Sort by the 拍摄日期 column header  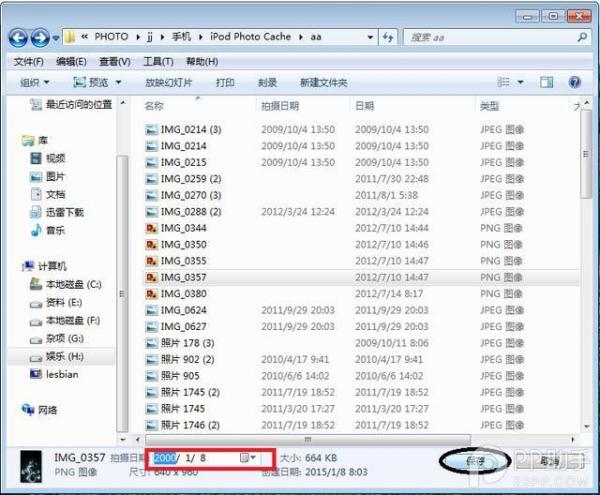pos(280,106)
